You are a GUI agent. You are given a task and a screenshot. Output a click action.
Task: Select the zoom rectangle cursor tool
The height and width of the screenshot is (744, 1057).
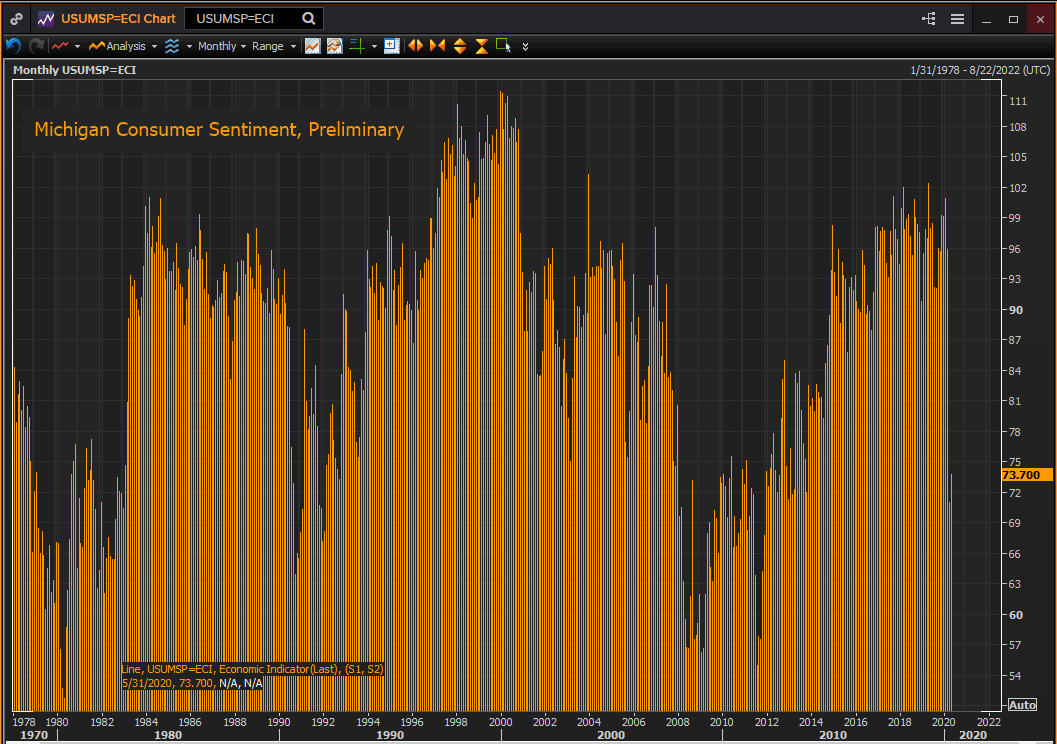503,46
